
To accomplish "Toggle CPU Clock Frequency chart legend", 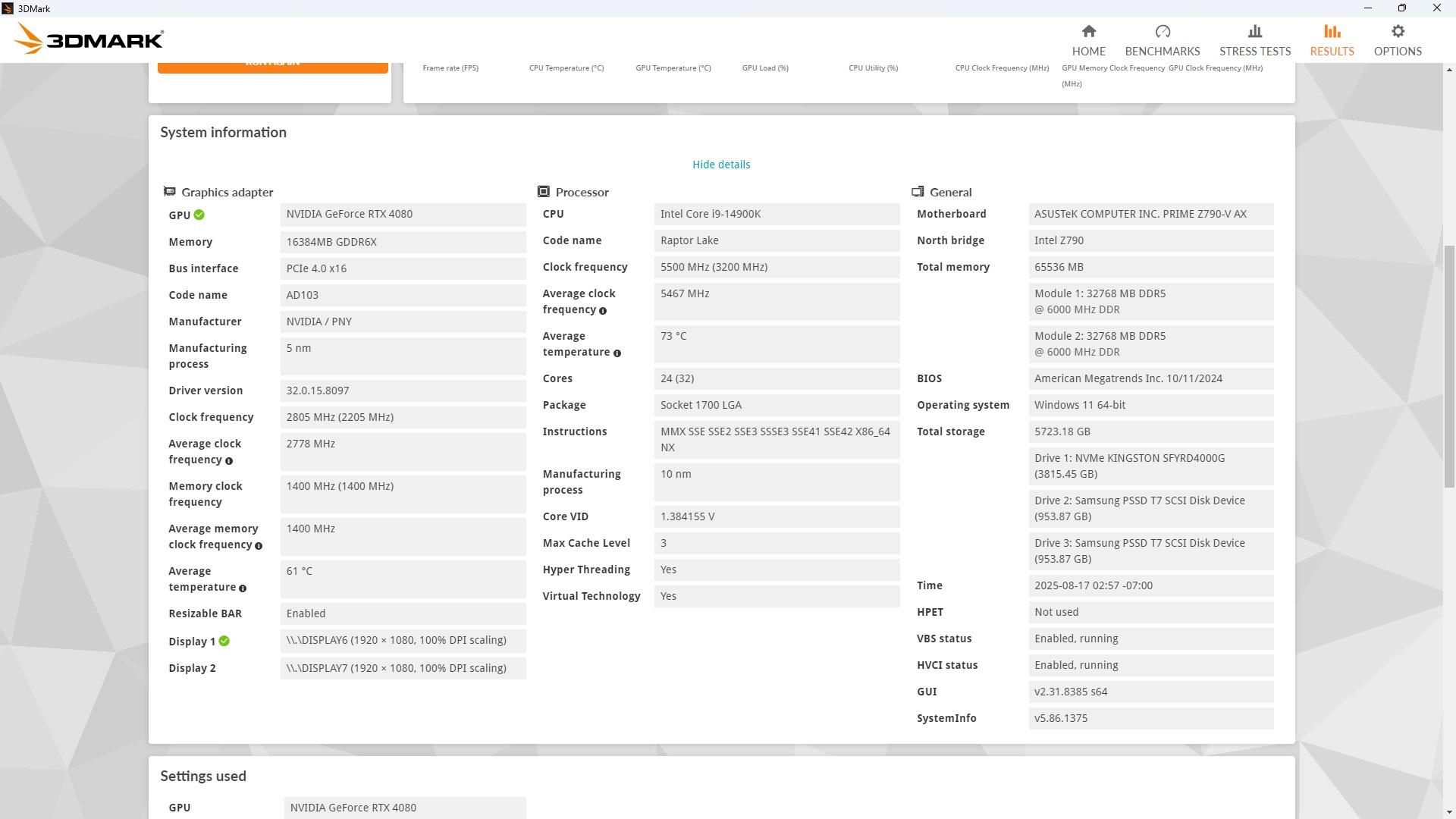I will click(x=1002, y=68).
